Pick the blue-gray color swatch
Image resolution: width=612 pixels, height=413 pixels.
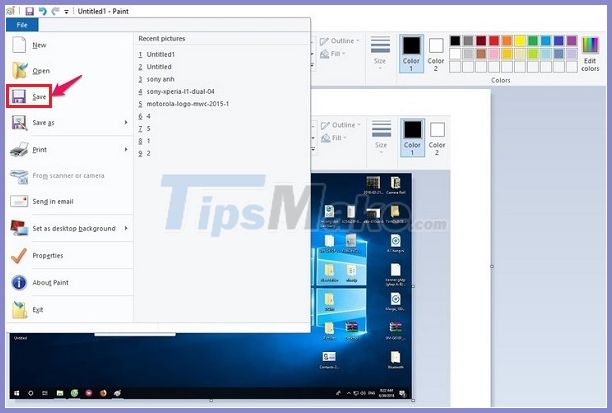pyautogui.click(x=559, y=53)
